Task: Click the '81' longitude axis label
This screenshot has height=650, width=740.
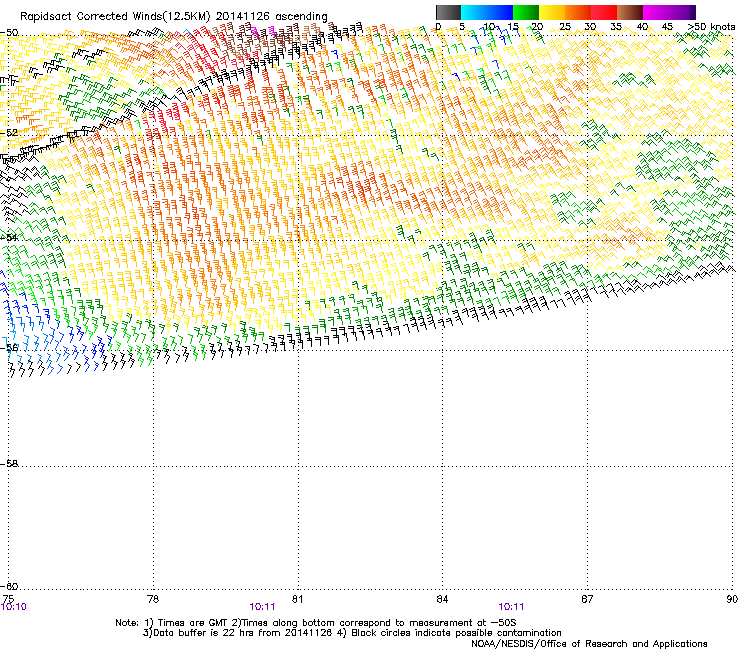Action: [297, 599]
